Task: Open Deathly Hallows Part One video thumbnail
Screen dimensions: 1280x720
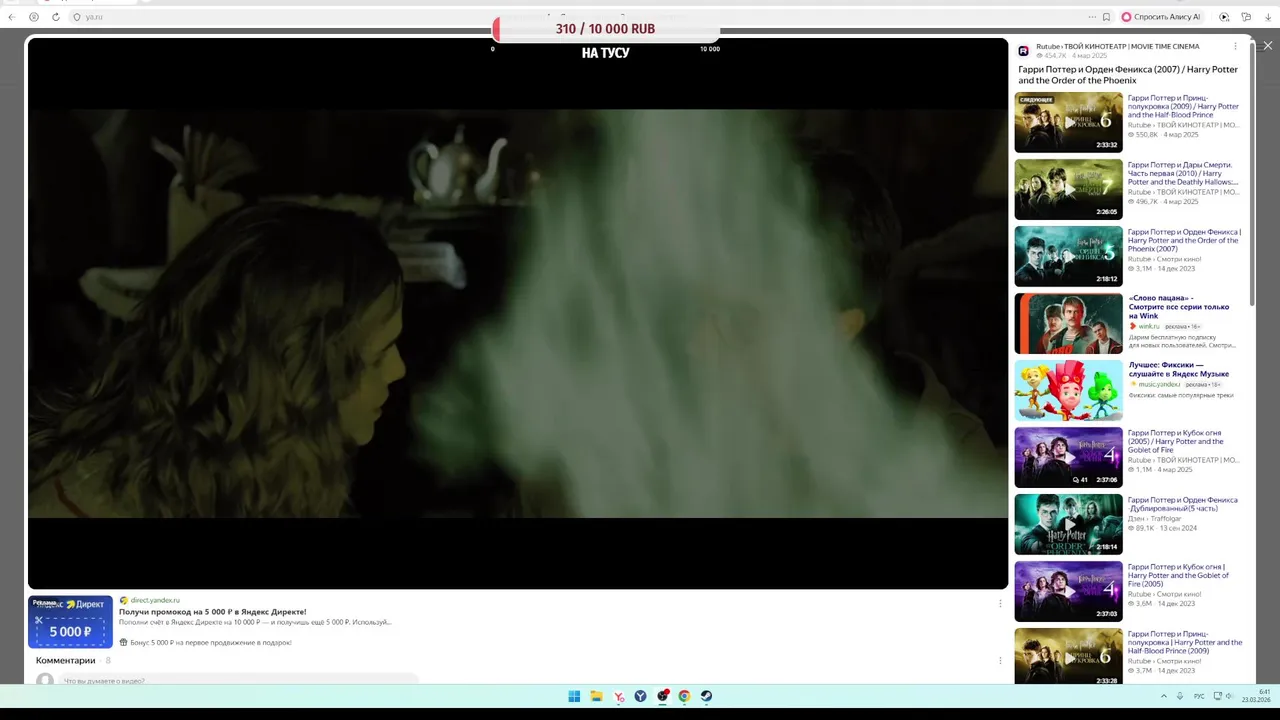Action: coord(1068,189)
